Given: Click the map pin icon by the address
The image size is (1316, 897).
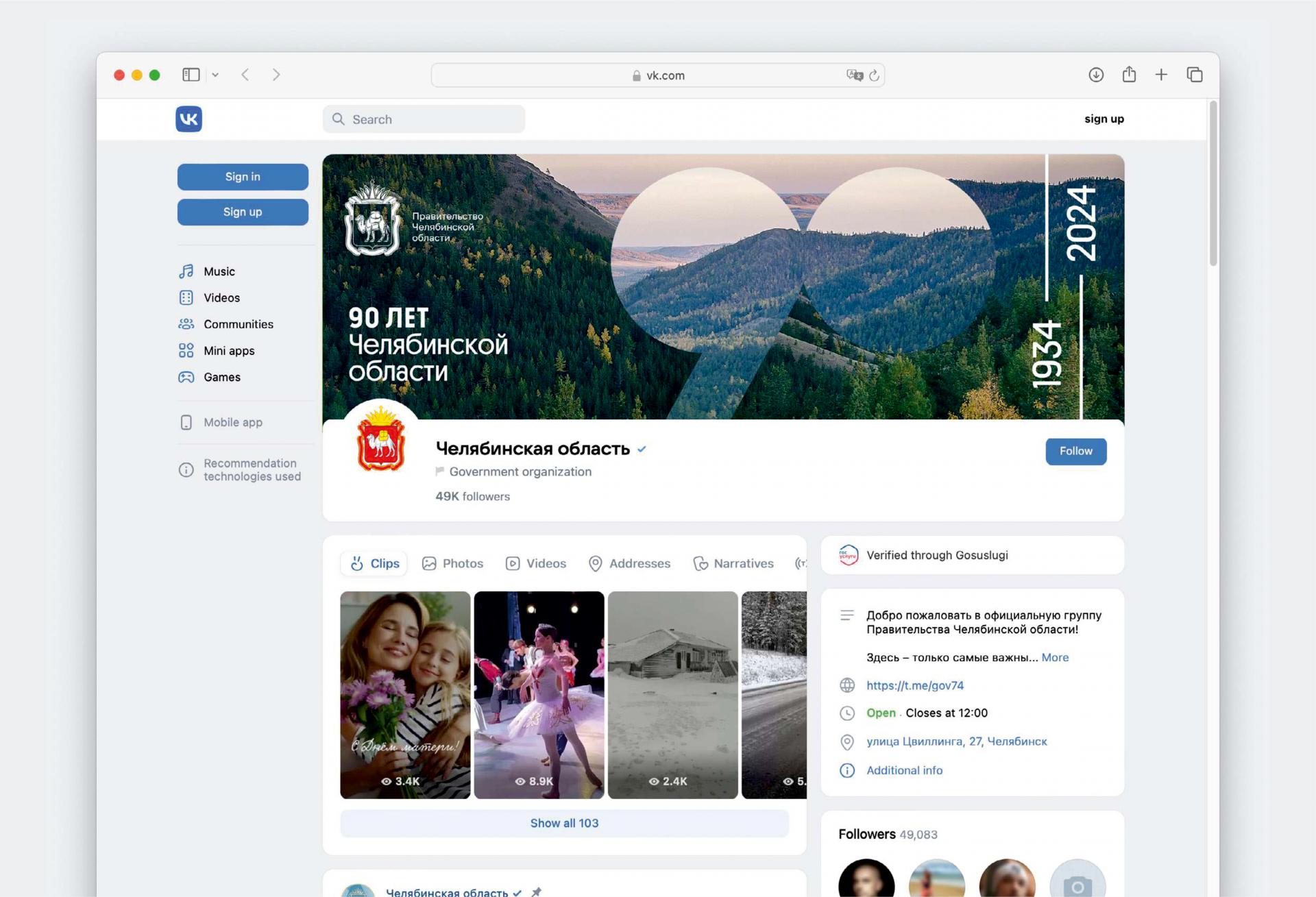Looking at the screenshot, I should coord(847,742).
